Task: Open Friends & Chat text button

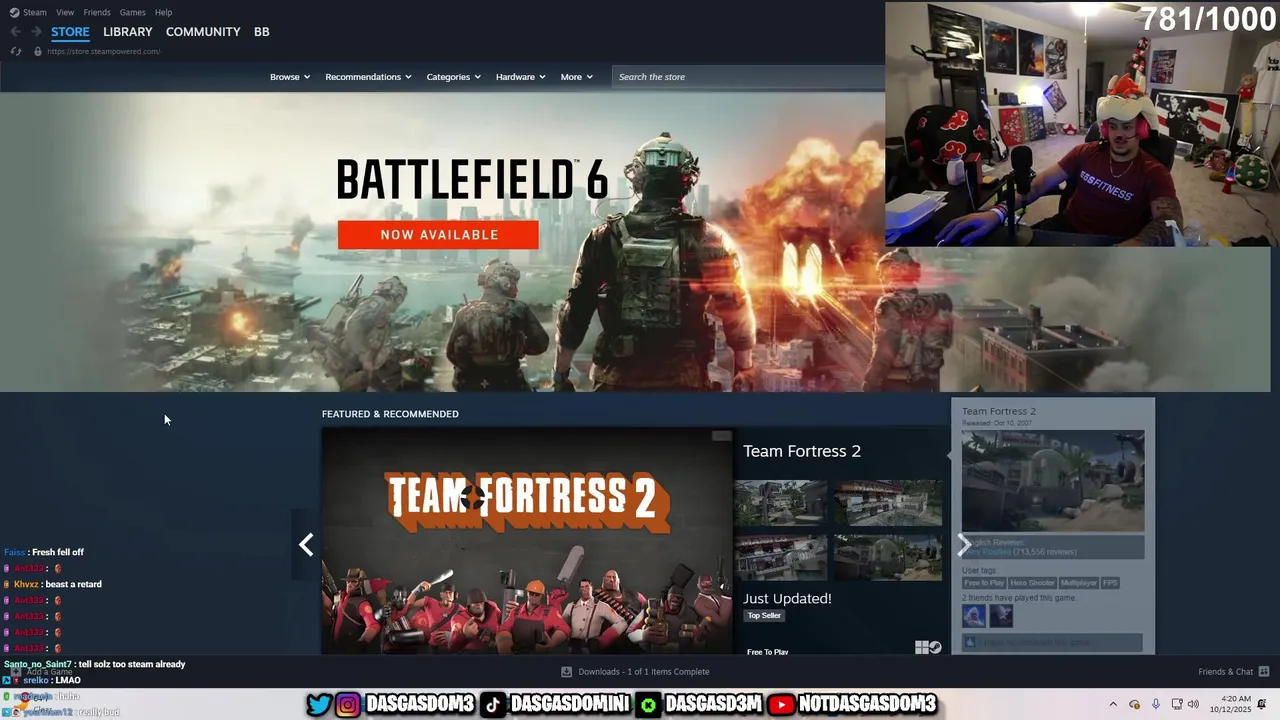Action: [1225, 672]
